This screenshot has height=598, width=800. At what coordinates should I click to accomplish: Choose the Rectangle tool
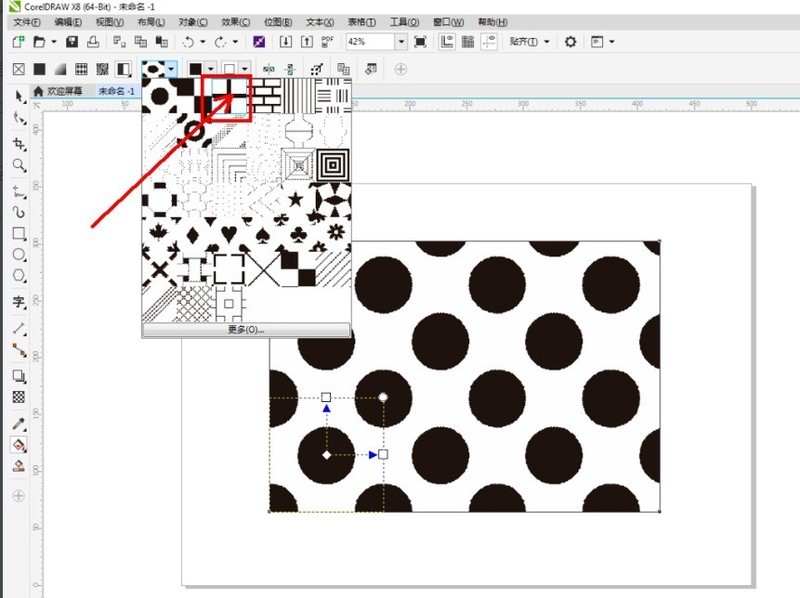click(x=19, y=234)
